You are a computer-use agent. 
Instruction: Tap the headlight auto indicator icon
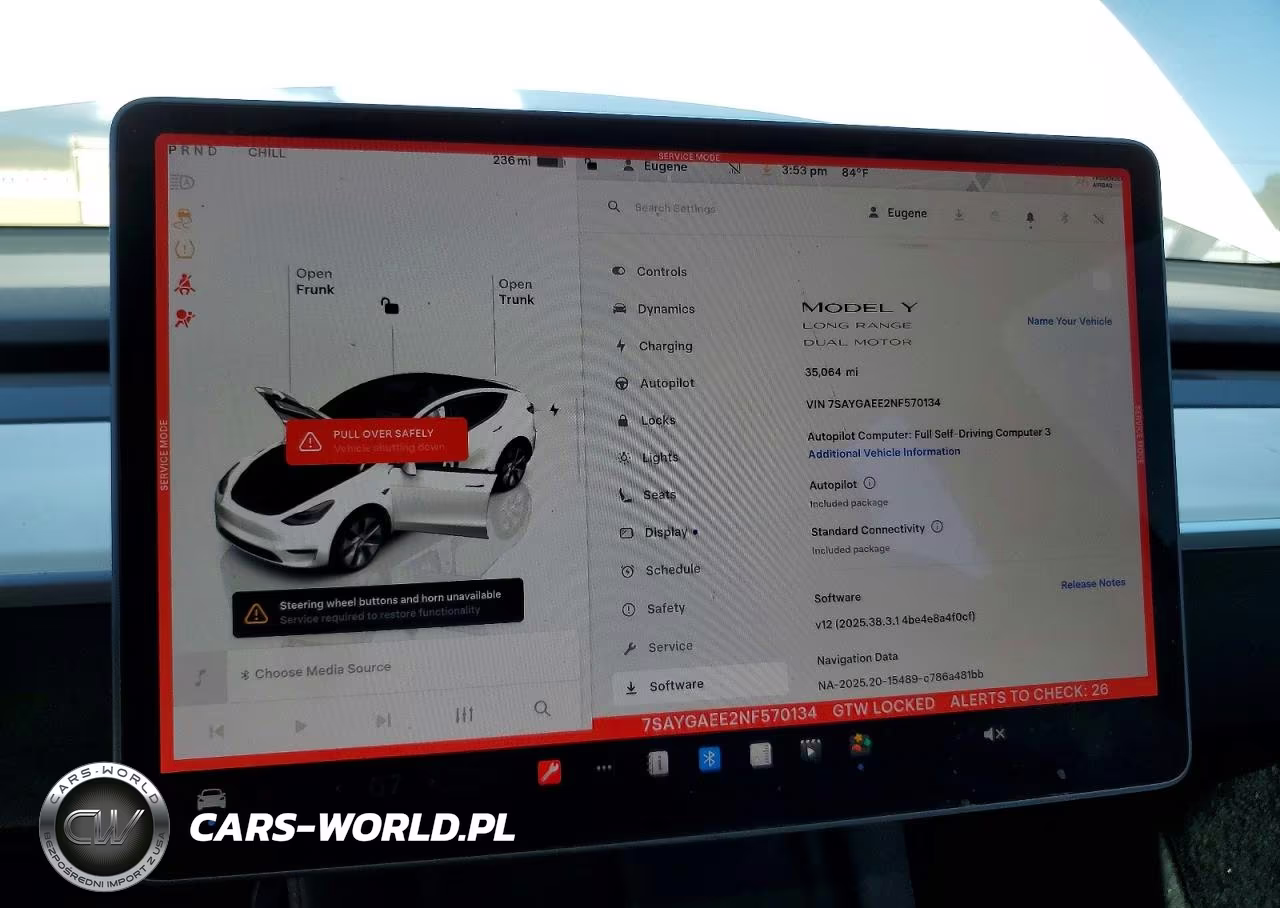[182, 183]
